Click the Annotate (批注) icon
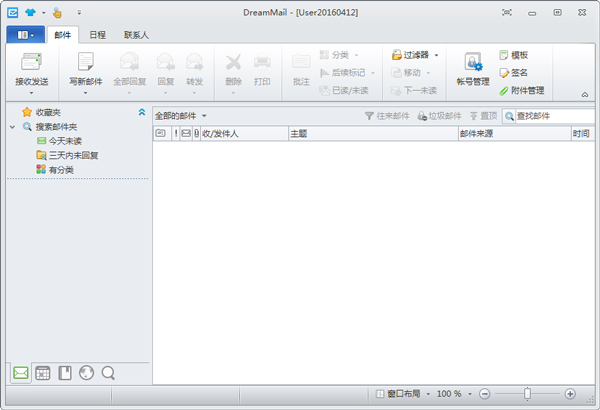 [301, 62]
